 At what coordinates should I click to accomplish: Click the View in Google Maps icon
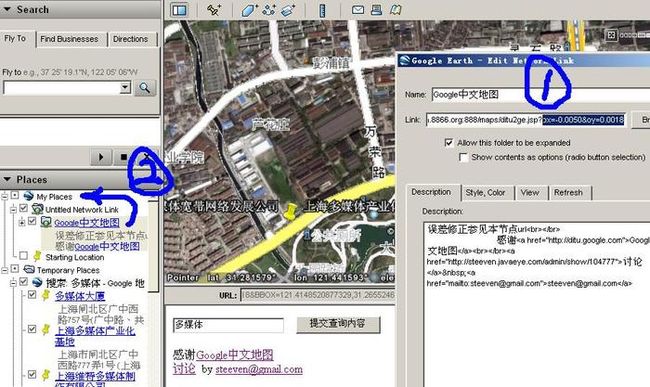tap(396, 10)
